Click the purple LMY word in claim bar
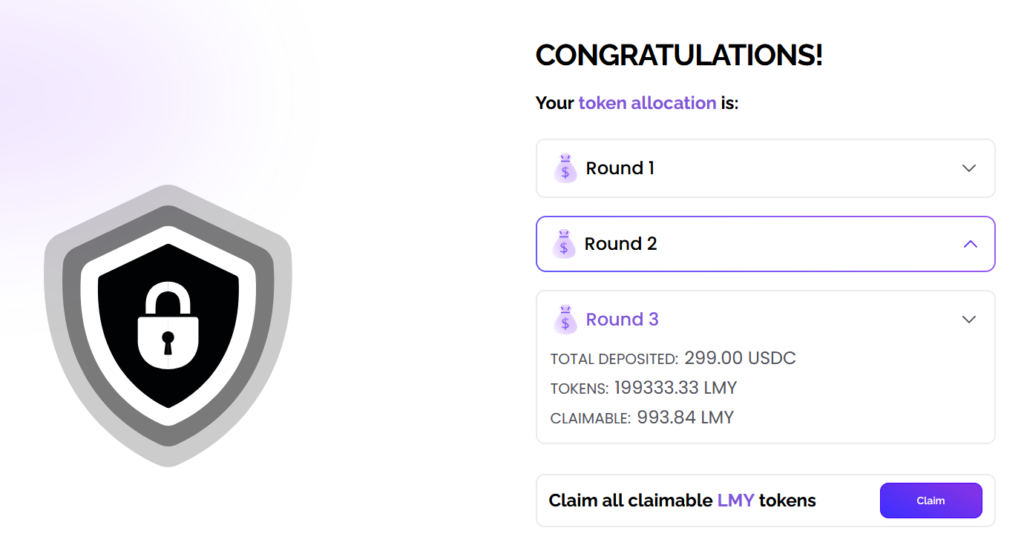 [735, 500]
